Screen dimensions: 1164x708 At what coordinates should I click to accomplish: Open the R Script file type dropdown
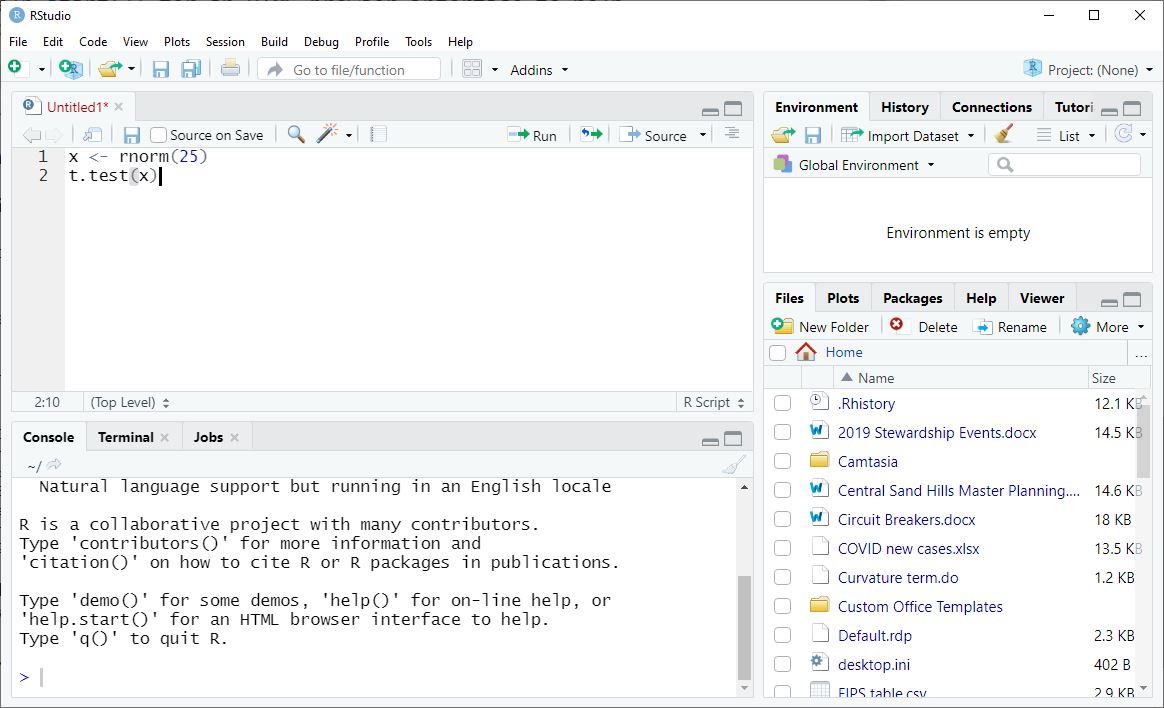point(712,401)
